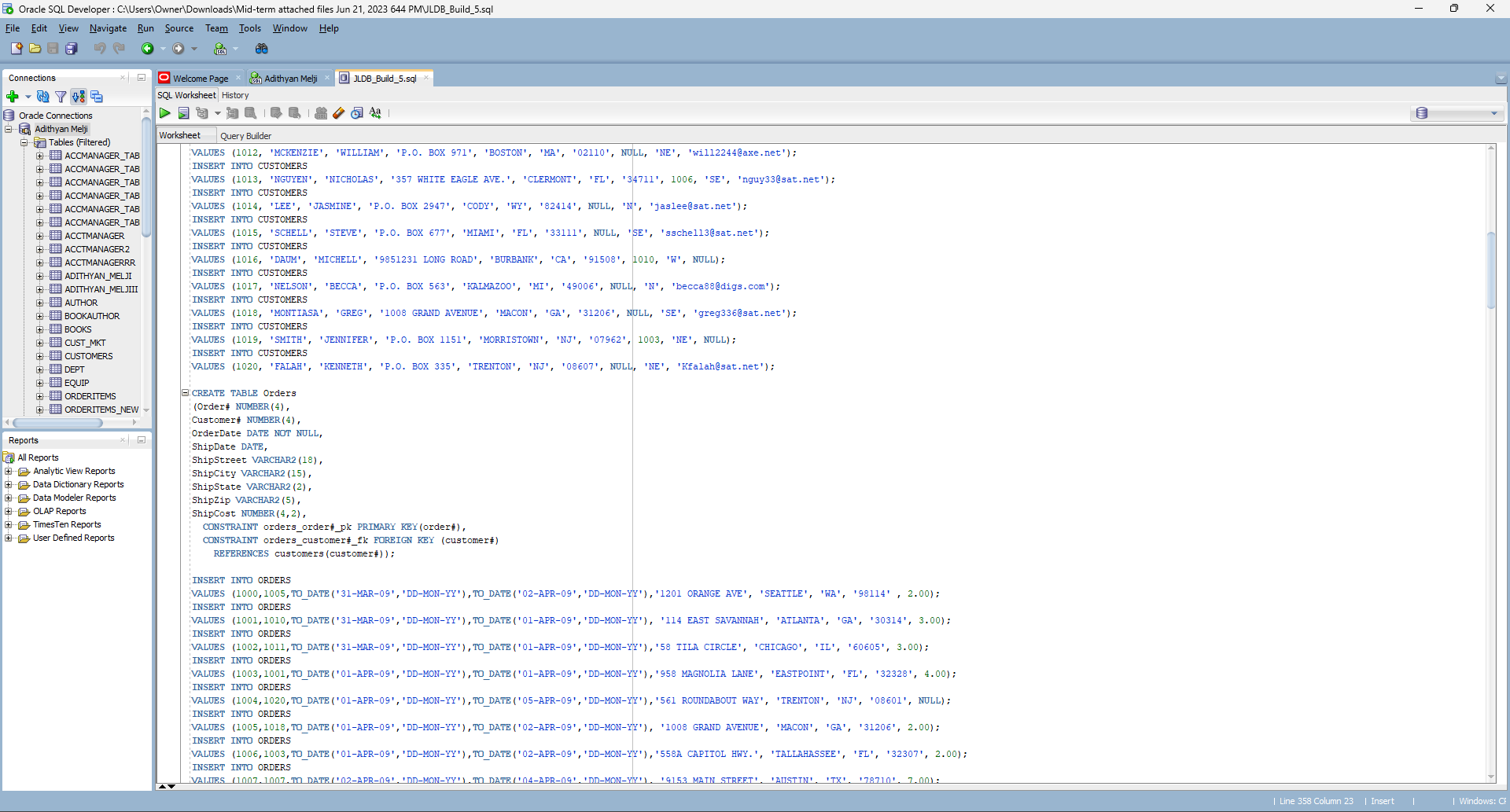This screenshot has width=1510, height=812.
Task: Toggle the connections filter funnel icon
Action: (61, 96)
